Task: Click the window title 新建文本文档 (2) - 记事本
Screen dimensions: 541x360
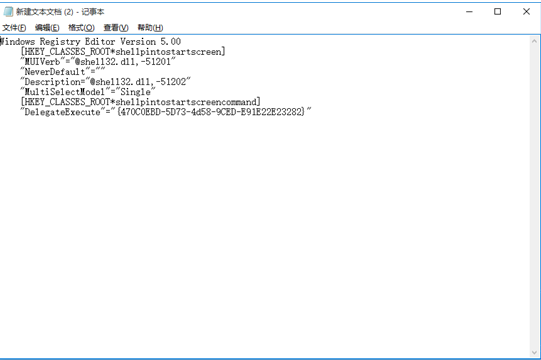Action: [x=60, y=12]
